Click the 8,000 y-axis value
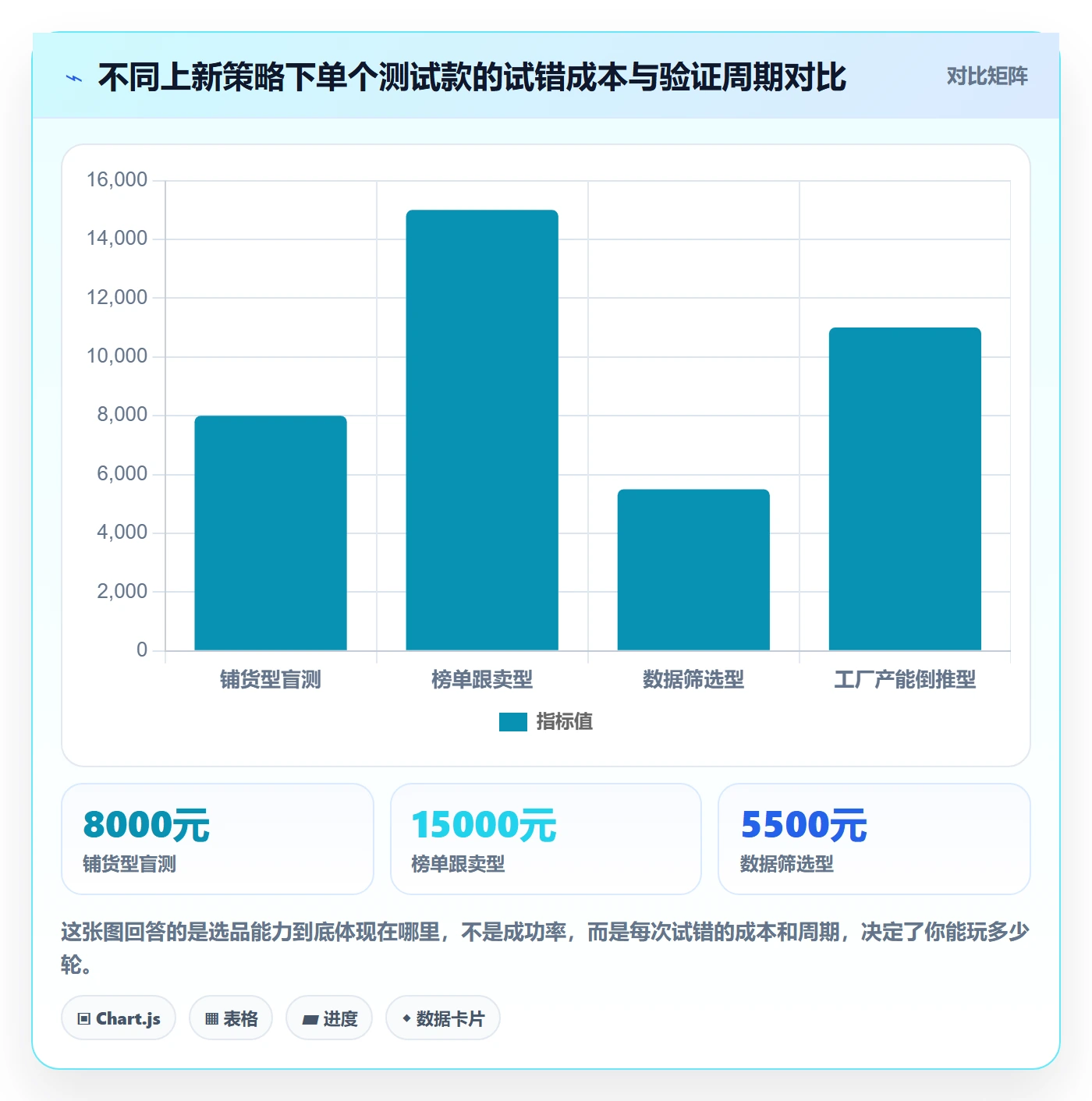This screenshot has height=1101, width=1092. (122, 415)
